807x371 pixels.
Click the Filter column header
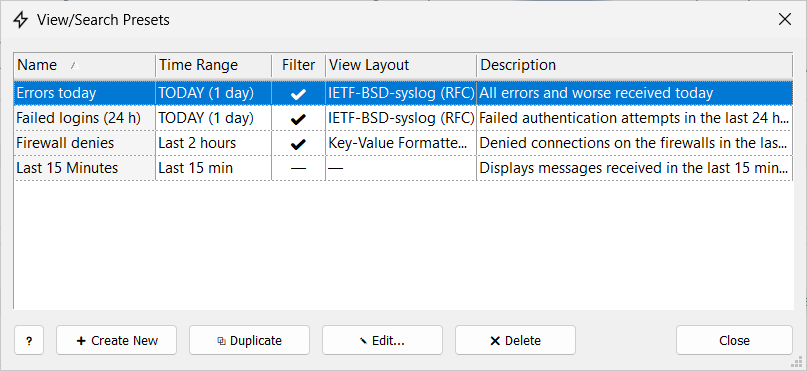(x=299, y=65)
